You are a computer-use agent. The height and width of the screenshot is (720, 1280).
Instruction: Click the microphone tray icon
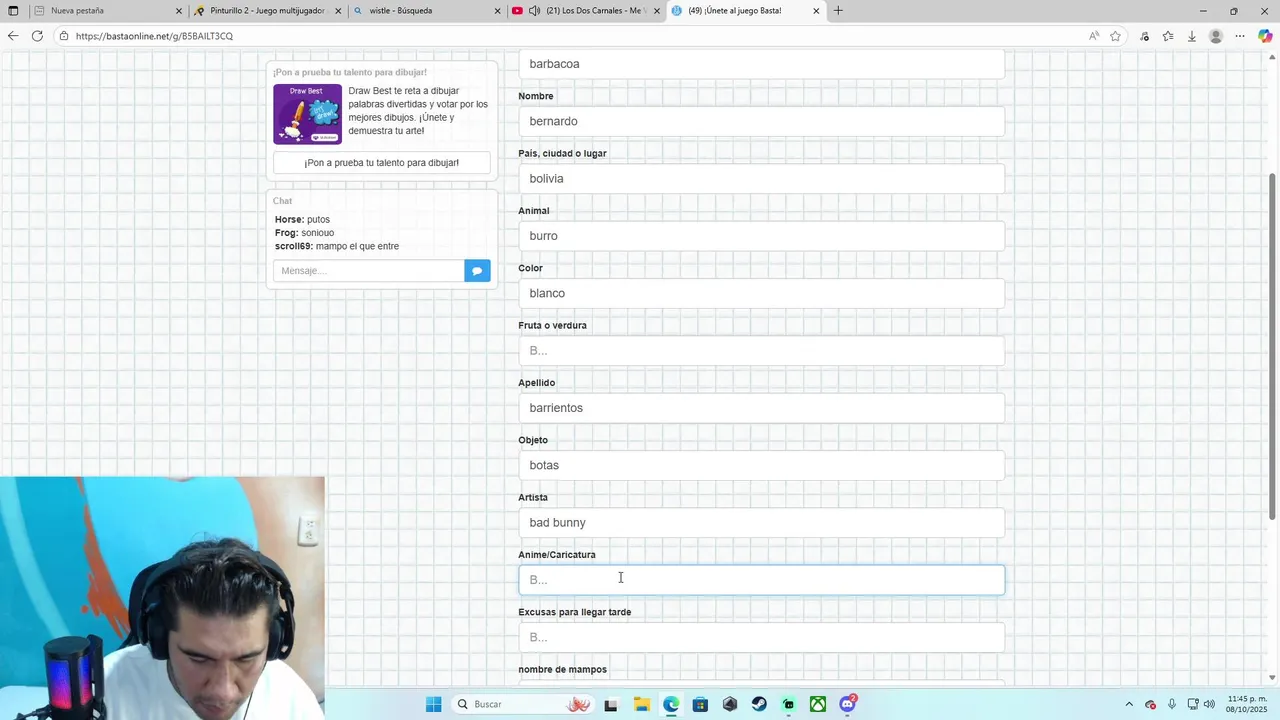[1172, 704]
